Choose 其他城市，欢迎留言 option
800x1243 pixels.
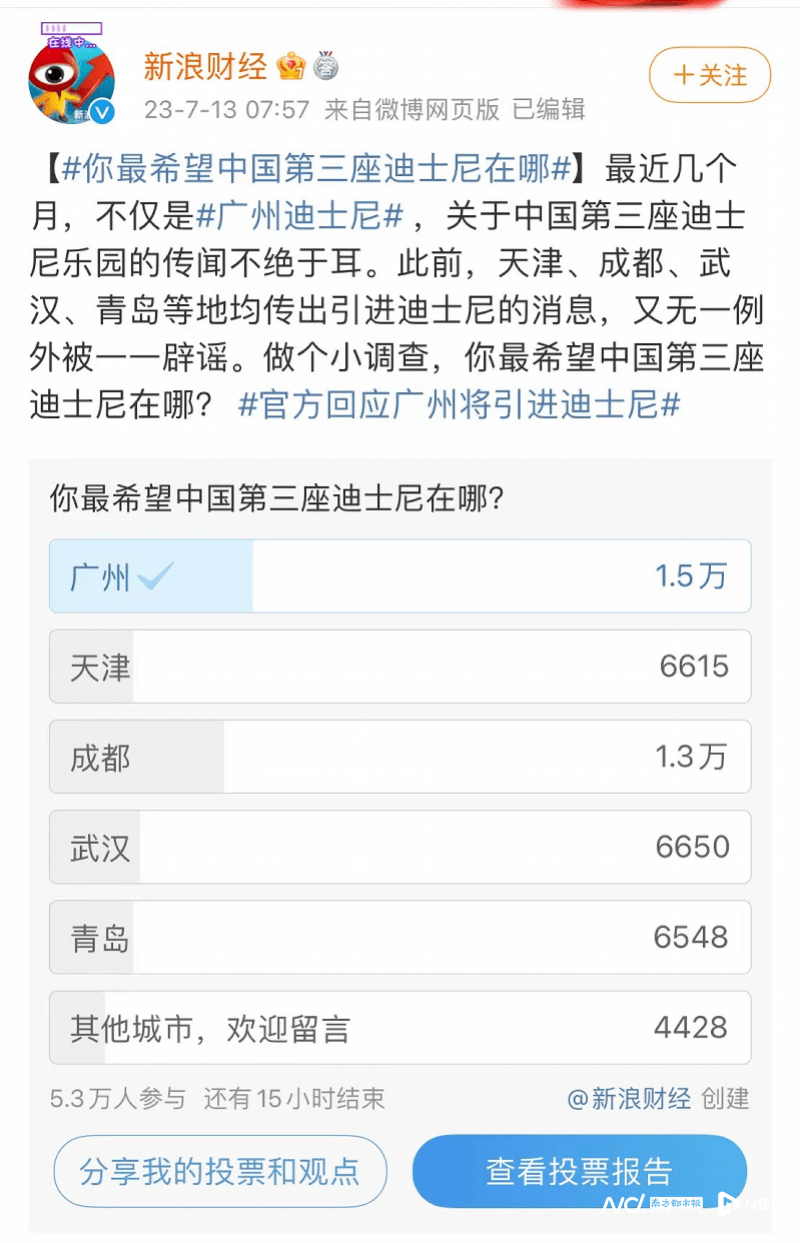(x=400, y=1027)
